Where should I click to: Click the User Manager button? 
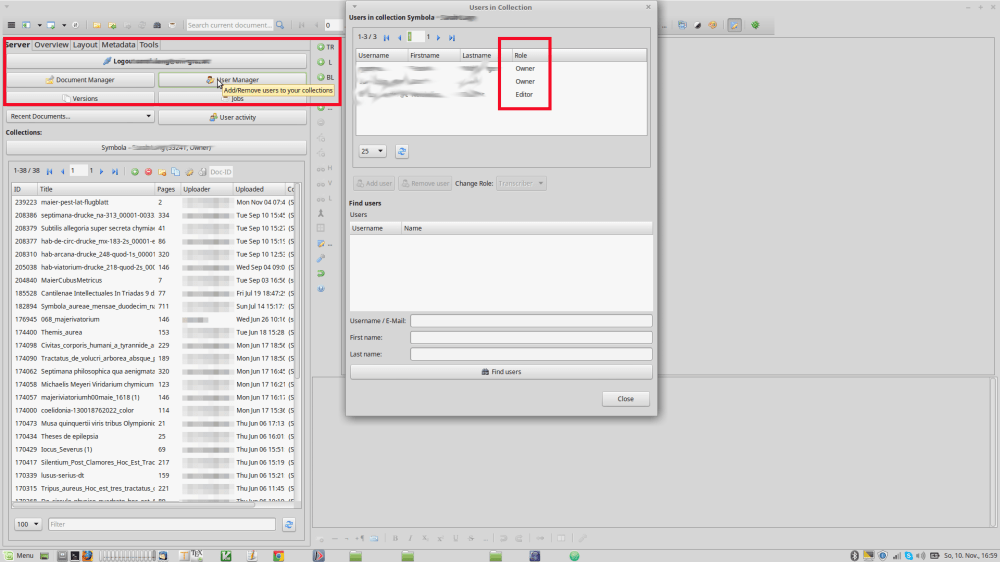232,80
